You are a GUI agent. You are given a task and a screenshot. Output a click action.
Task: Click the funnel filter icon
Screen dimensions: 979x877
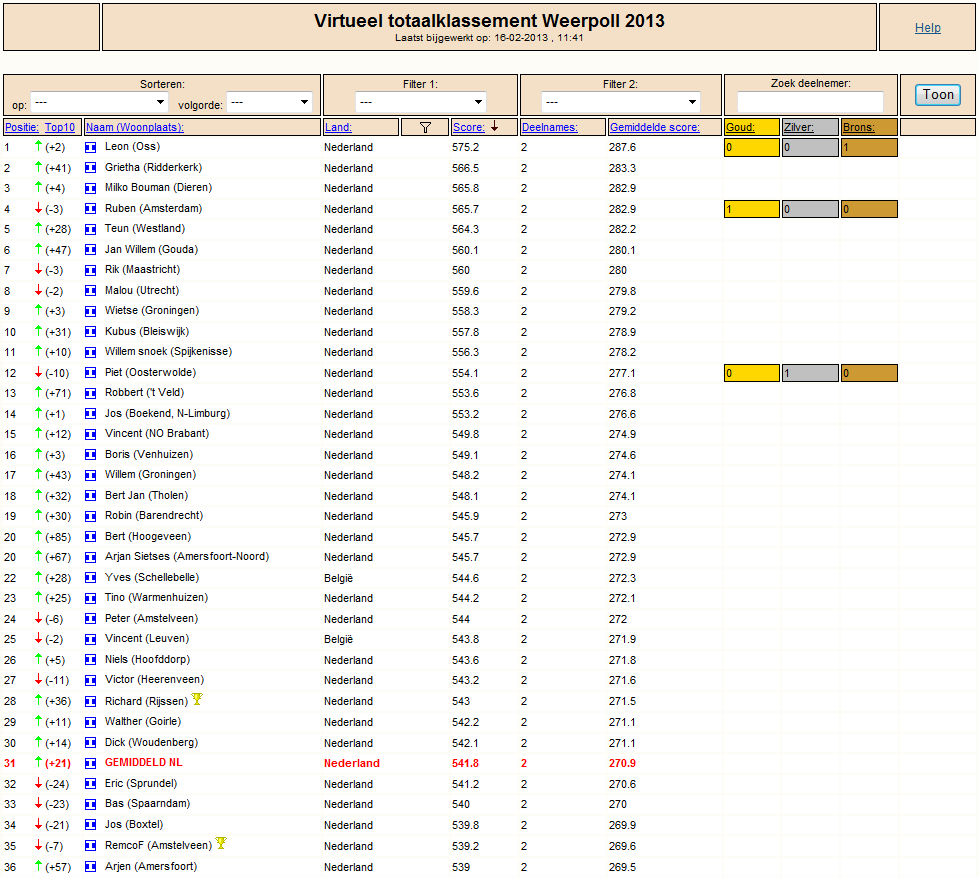(x=425, y=127)
